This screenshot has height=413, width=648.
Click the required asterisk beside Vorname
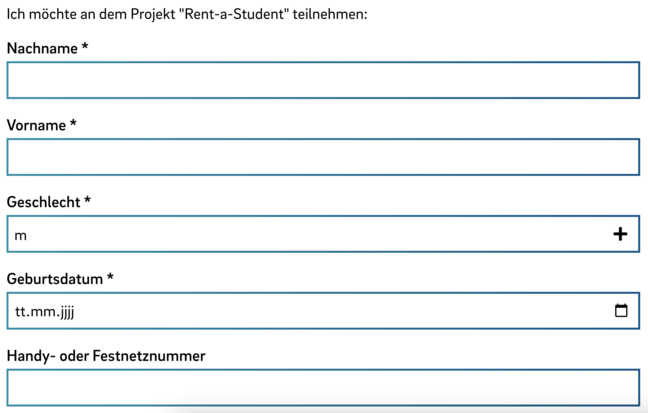click(73, 125)
